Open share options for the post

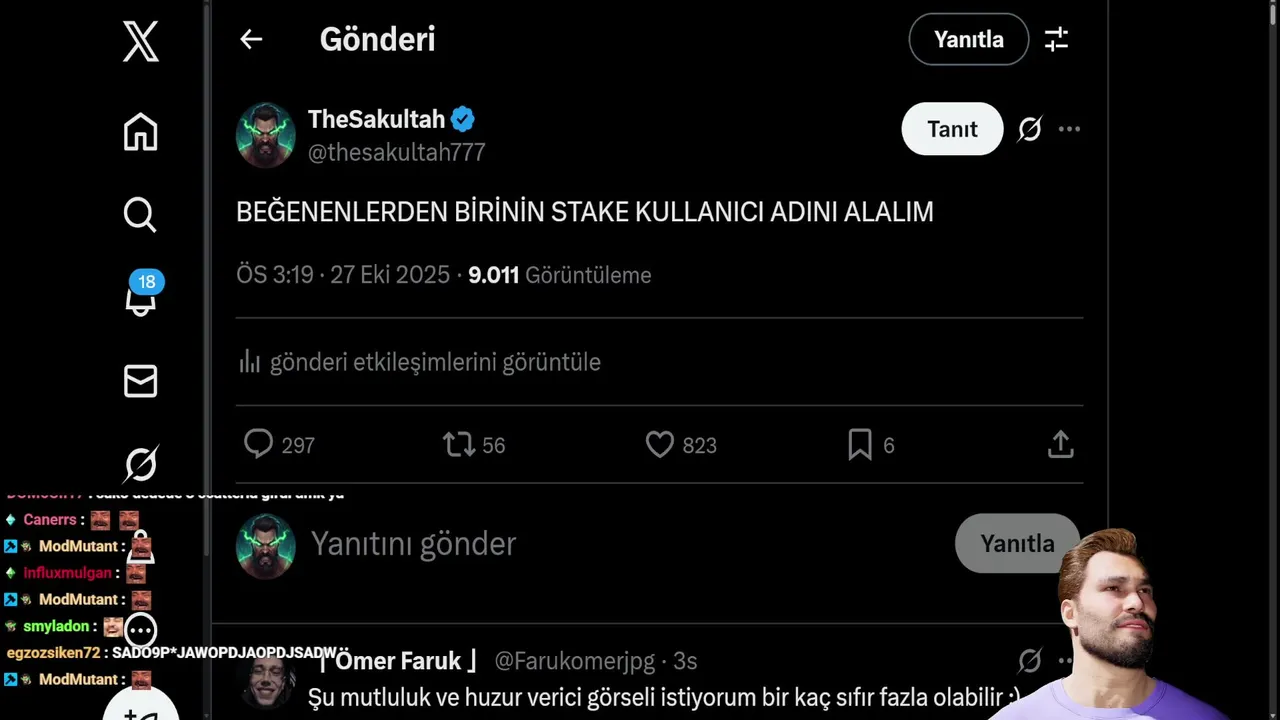click(1060, 445)
